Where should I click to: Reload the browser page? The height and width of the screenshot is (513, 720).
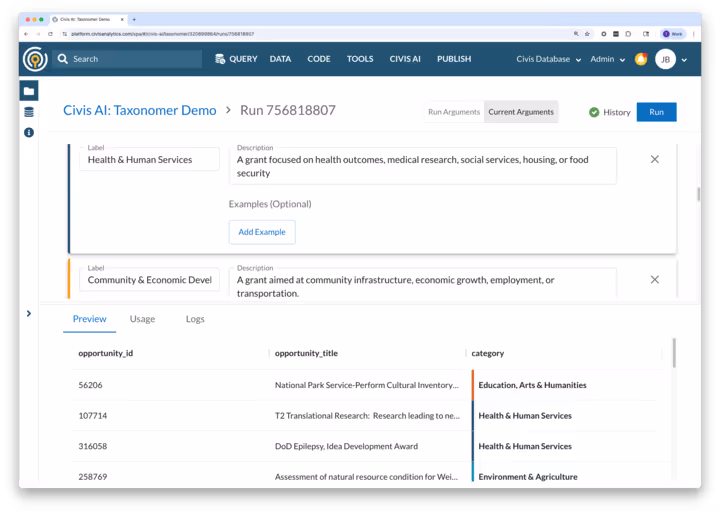click(x=50, y=34)
